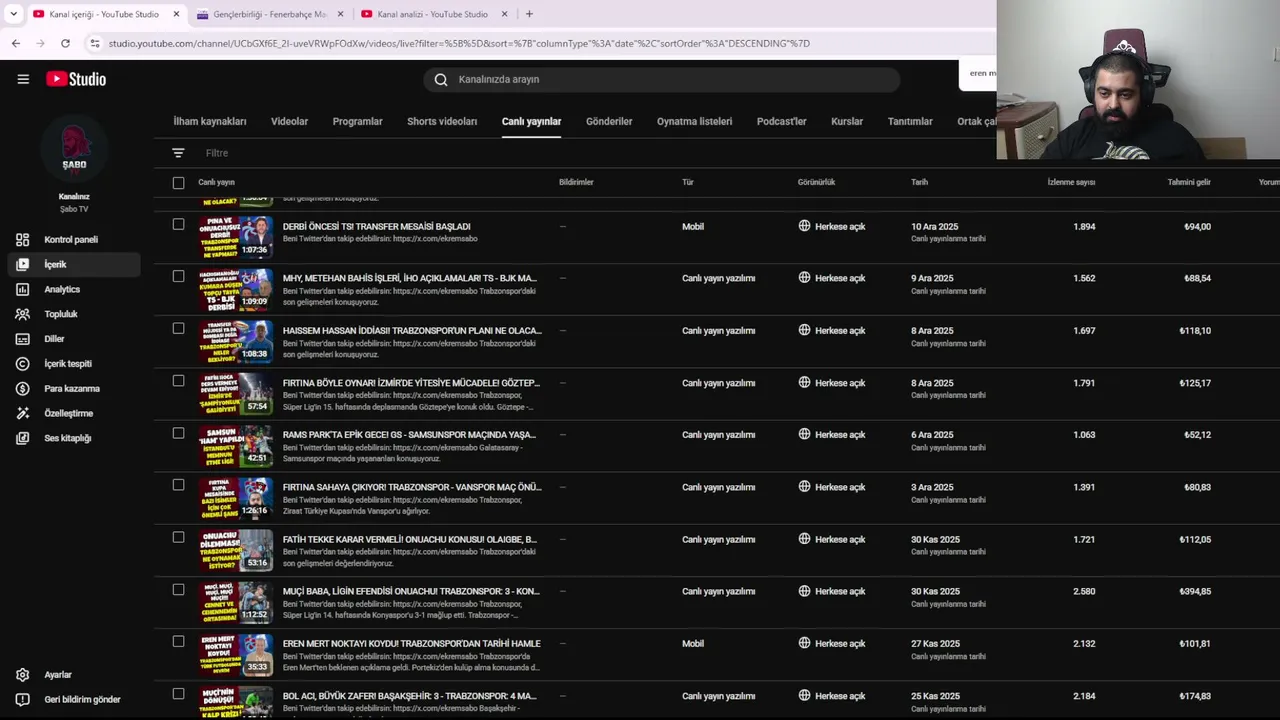1280x720 pixels.
Task: Open the browser tab search dropdown
Action: point(13,14)
